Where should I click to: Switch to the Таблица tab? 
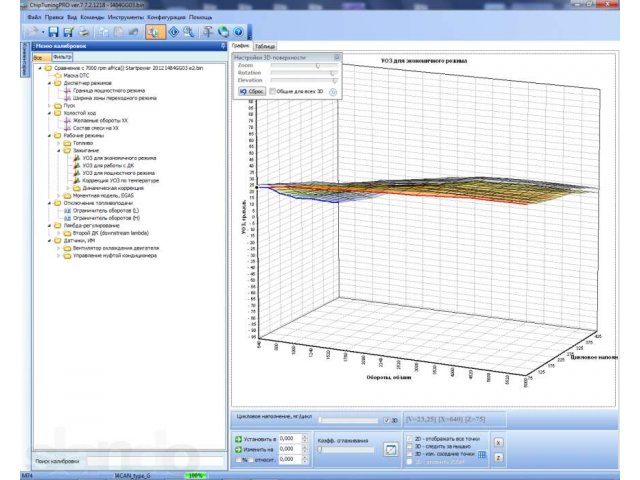point(265,46)
